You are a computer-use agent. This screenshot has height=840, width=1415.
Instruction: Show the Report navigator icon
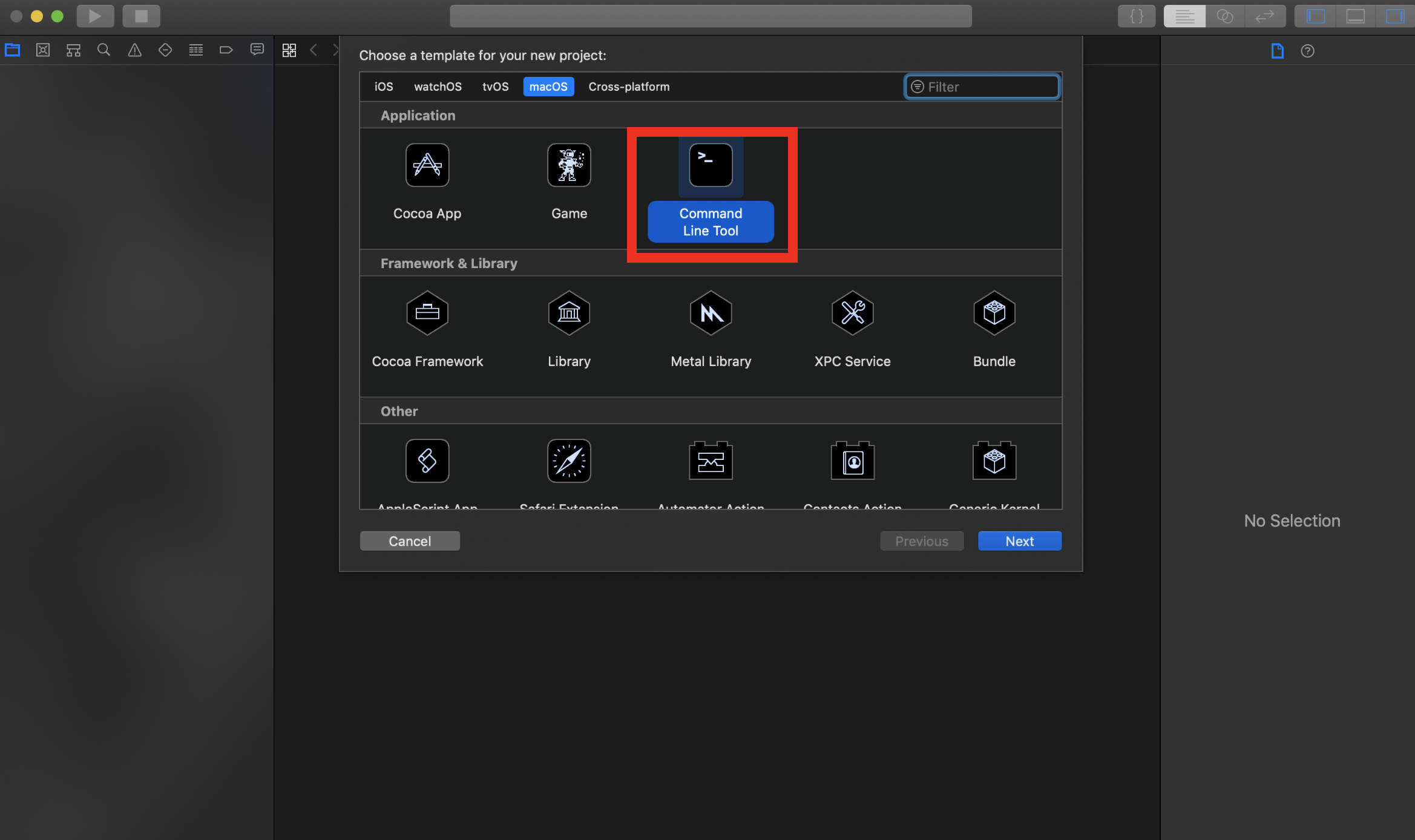click(257, 50)
